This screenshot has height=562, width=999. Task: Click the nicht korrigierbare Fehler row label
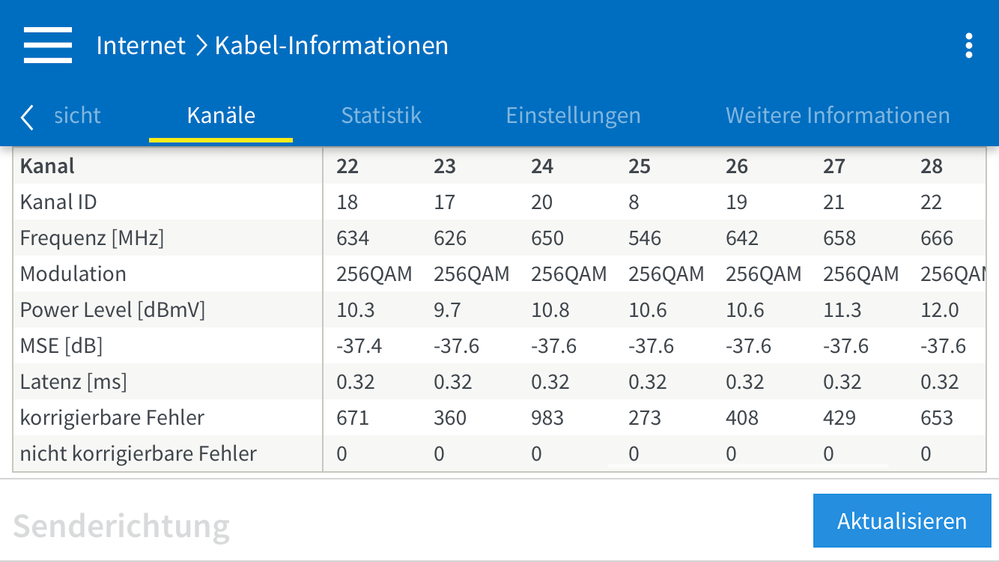(138, 454)
